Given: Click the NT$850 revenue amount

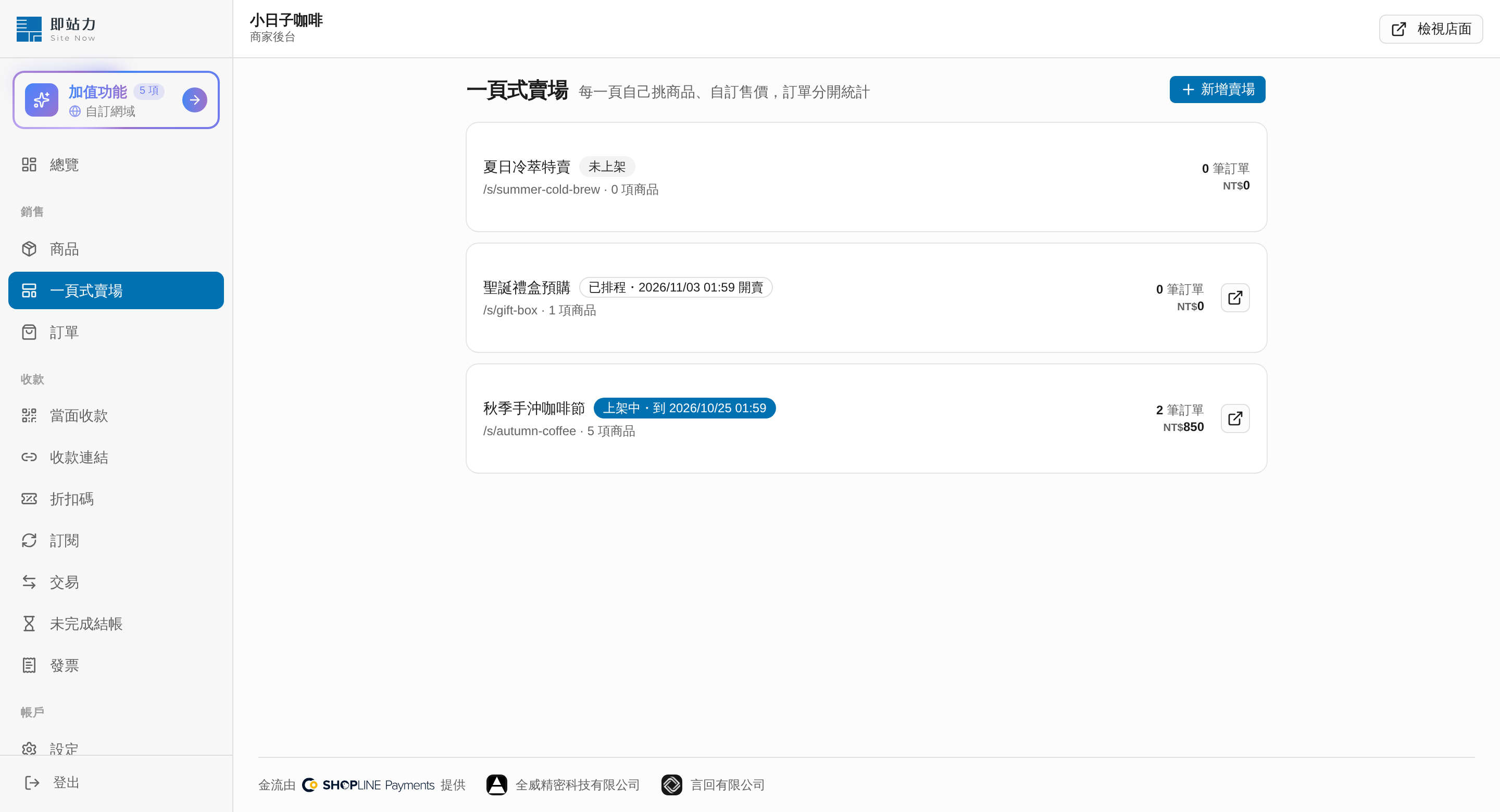Looking at the screenshot, I should tap(1183, 427).
